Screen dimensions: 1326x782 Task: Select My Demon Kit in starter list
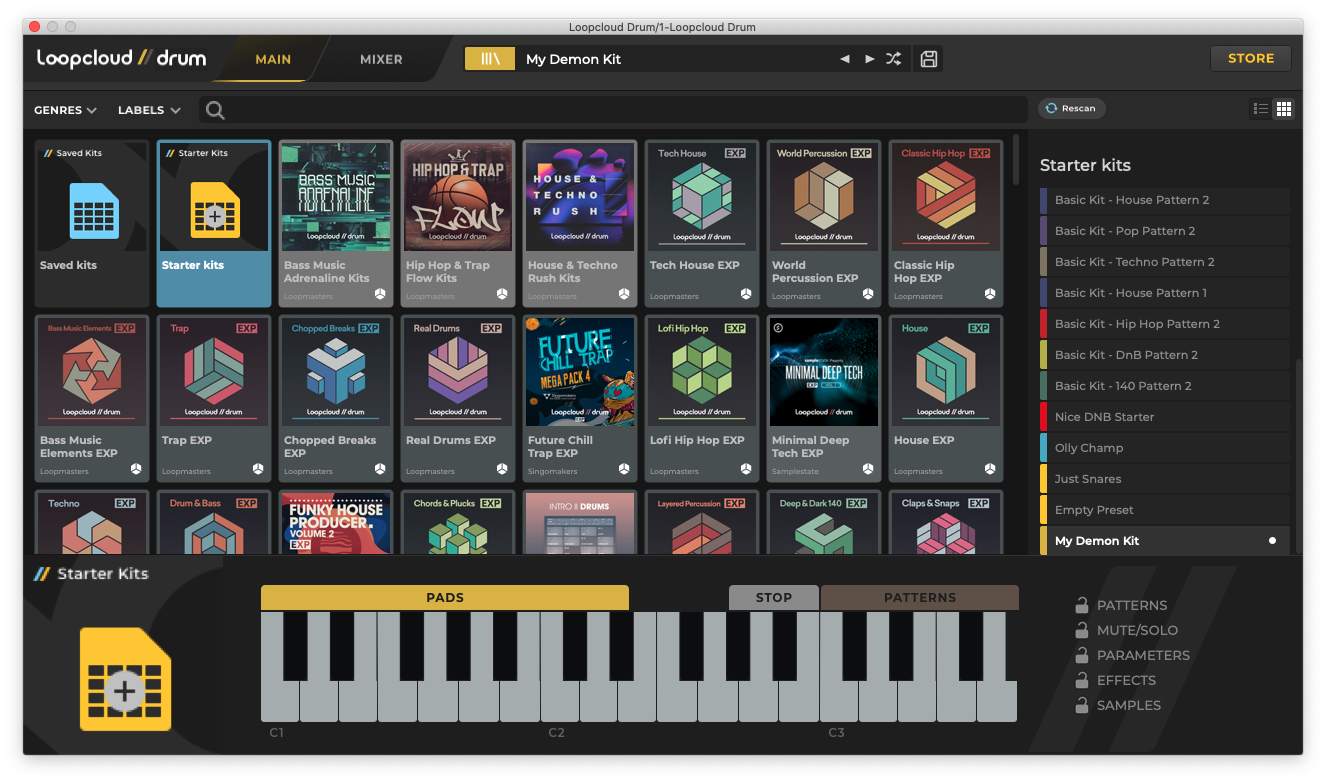click(1165, 541)
